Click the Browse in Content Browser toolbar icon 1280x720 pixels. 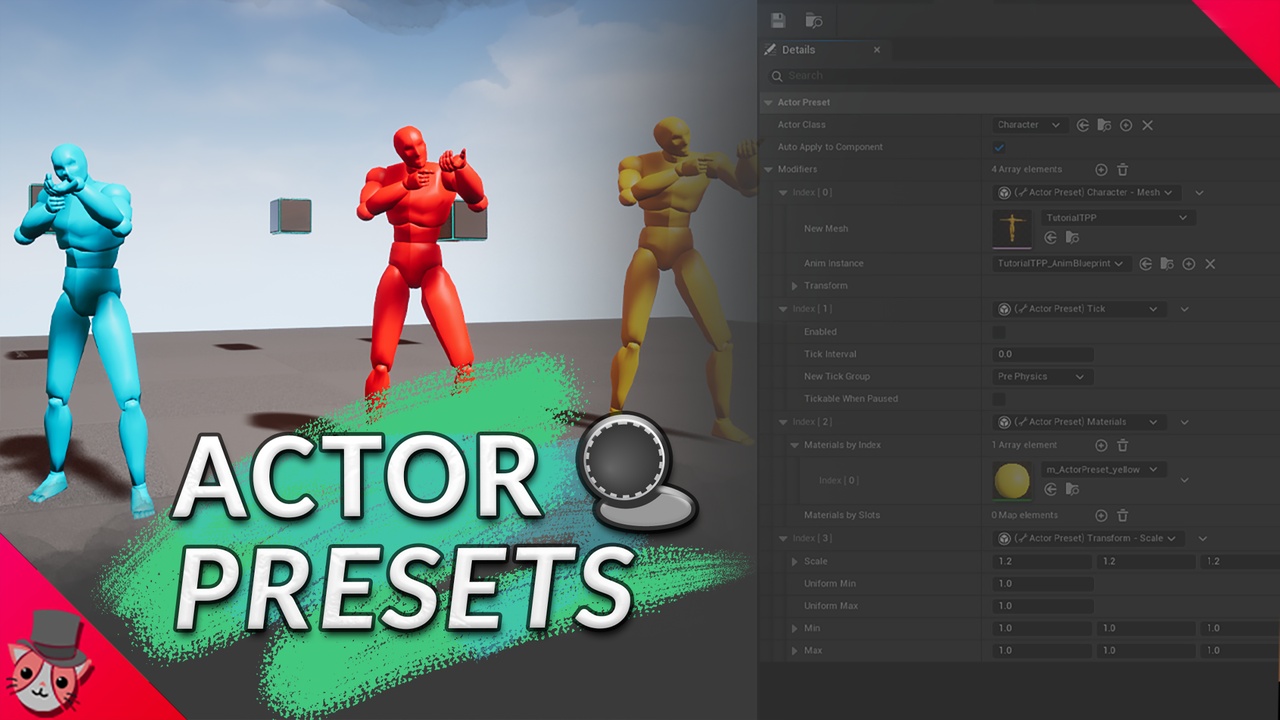[x=813, y=20]
